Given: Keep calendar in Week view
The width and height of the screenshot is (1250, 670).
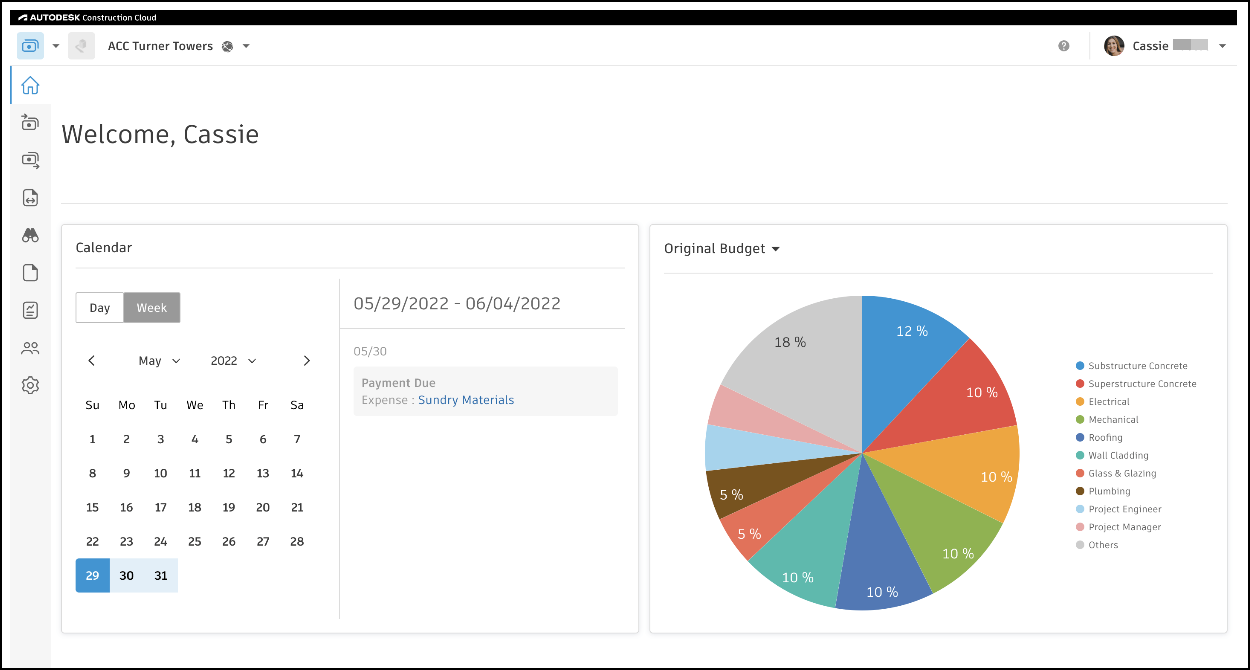Looking at the screenshot, I should (152, 307).
